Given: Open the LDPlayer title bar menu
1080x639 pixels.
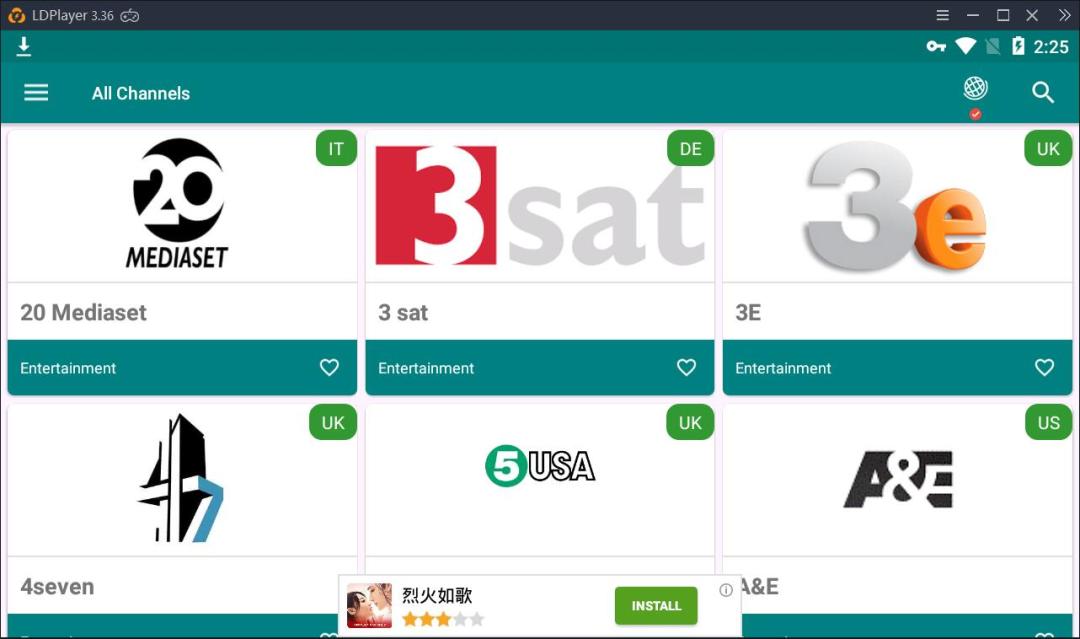Looking at the screenshot, I should (x=942, y=15).
